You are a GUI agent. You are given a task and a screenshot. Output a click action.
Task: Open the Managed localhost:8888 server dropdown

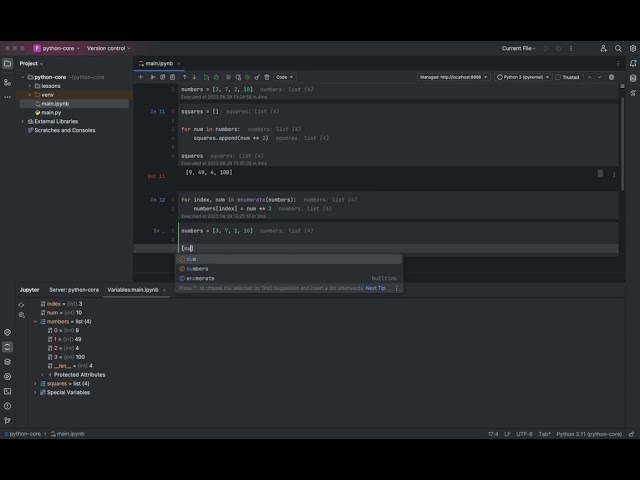[x=453, y=77]
